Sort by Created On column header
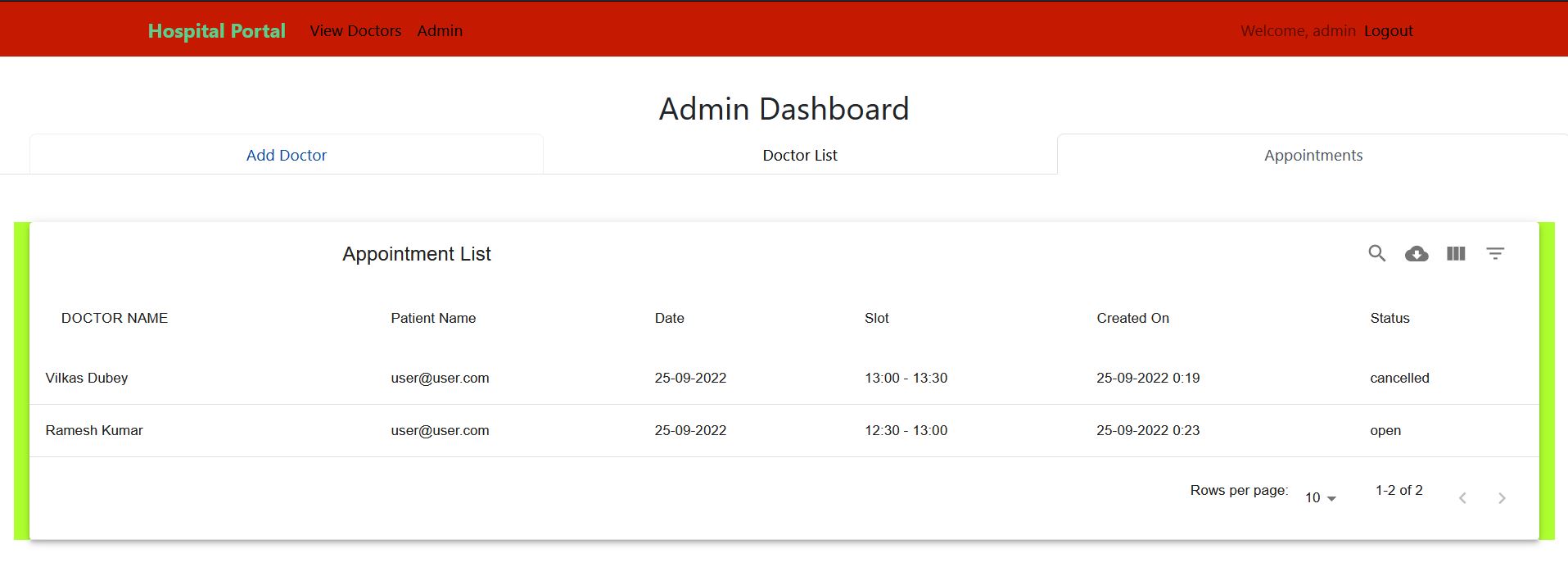 click(1133, 318)
